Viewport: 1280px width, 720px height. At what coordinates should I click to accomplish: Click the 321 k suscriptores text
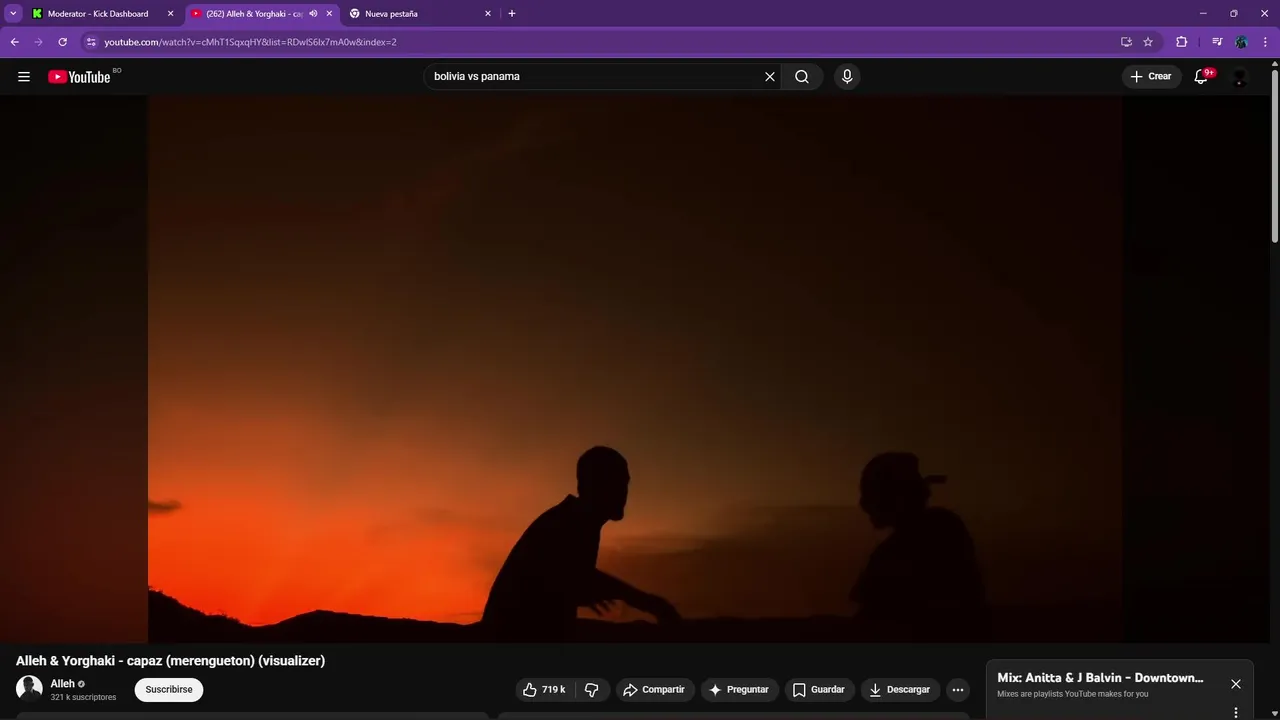coord(83,698)
